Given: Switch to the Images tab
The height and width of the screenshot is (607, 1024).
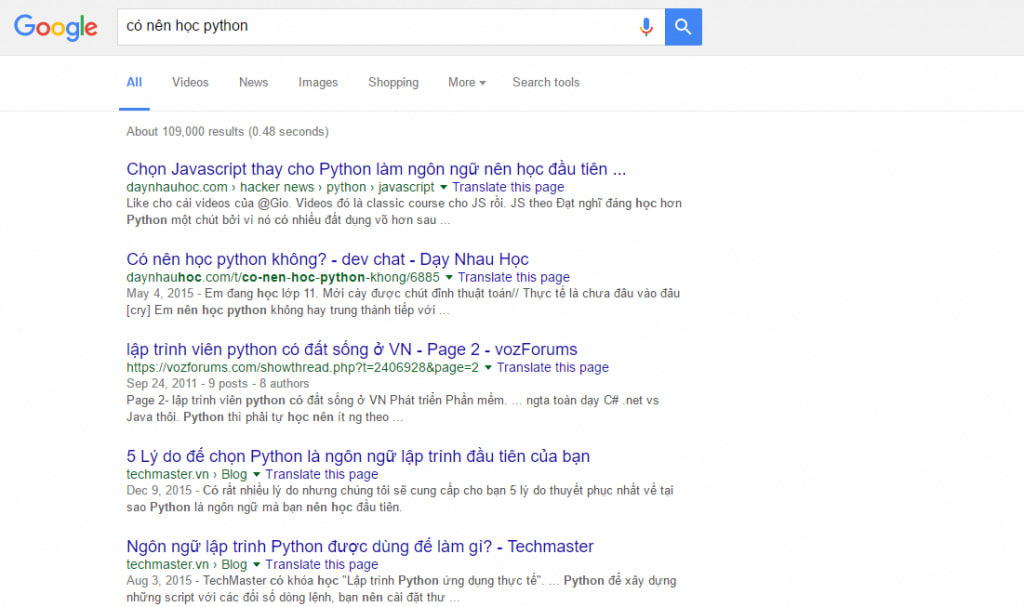Looking at the screenshot, I should pyautogui.click(x=318, y=82).
